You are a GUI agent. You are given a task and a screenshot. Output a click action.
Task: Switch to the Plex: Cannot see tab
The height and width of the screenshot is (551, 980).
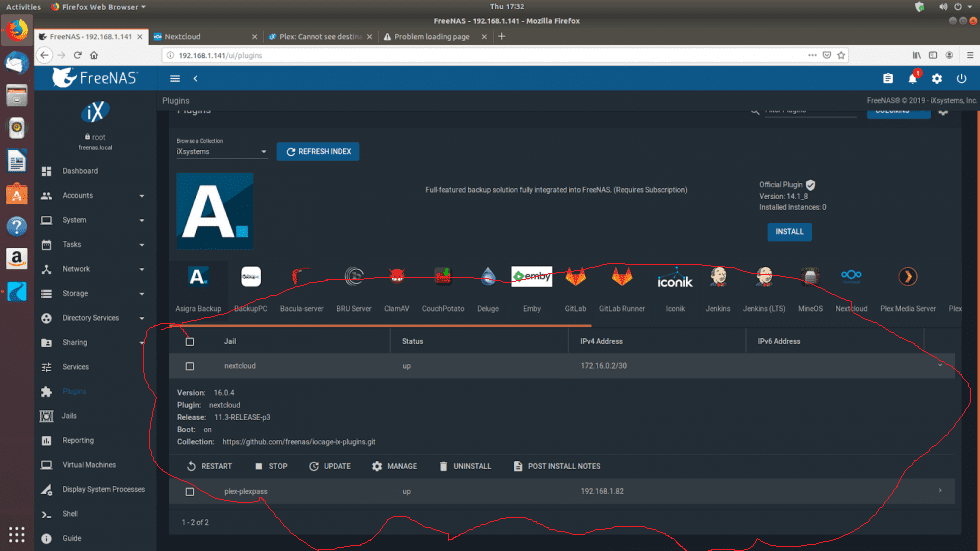pyautogui.click(x=320, y=36)
